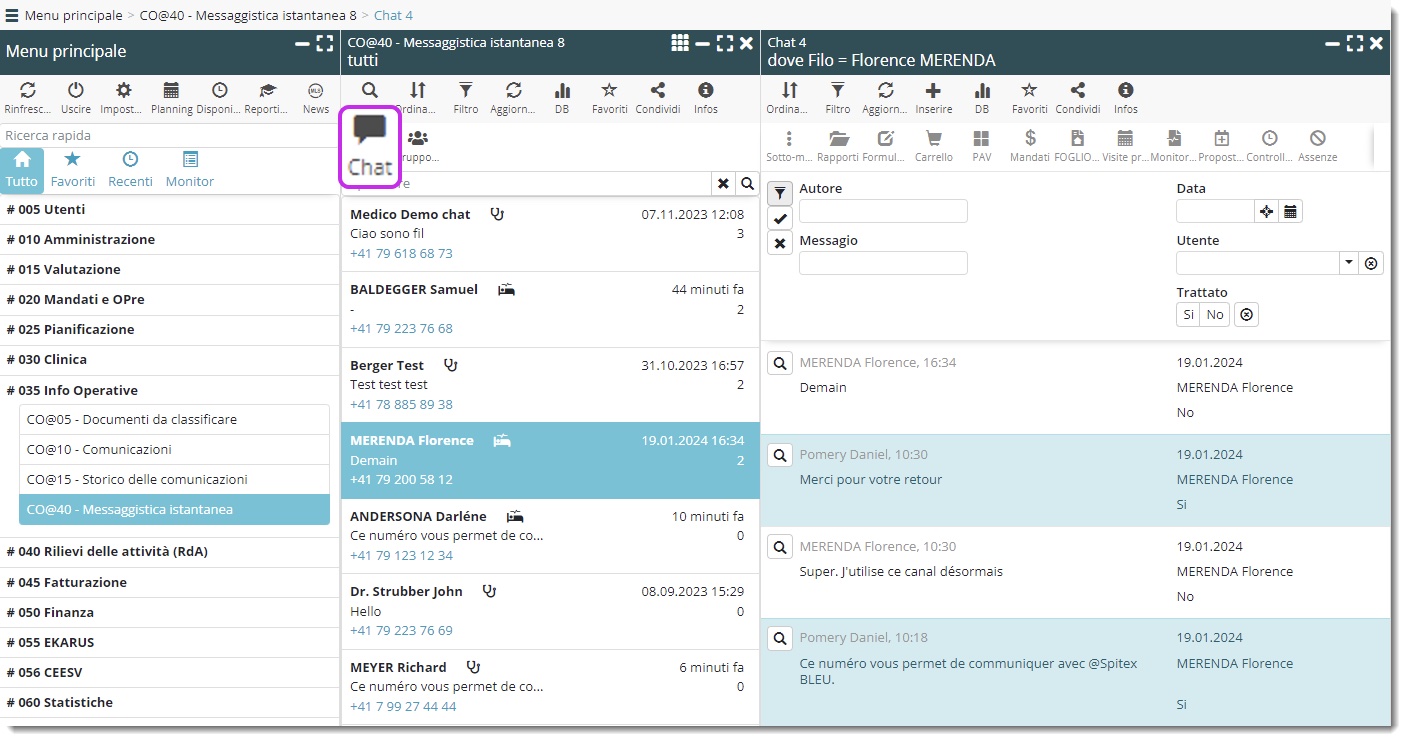Click Inserire plus icon in Chat 4
Screen dimensions: 1406x741
[933, 97]
